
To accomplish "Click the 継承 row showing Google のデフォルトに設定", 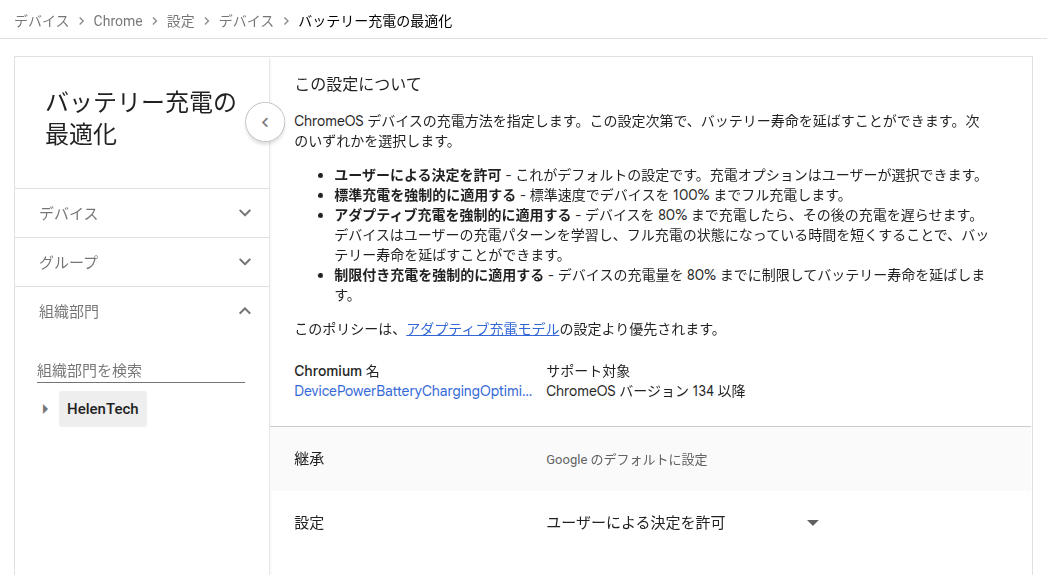I will [650, 459].
